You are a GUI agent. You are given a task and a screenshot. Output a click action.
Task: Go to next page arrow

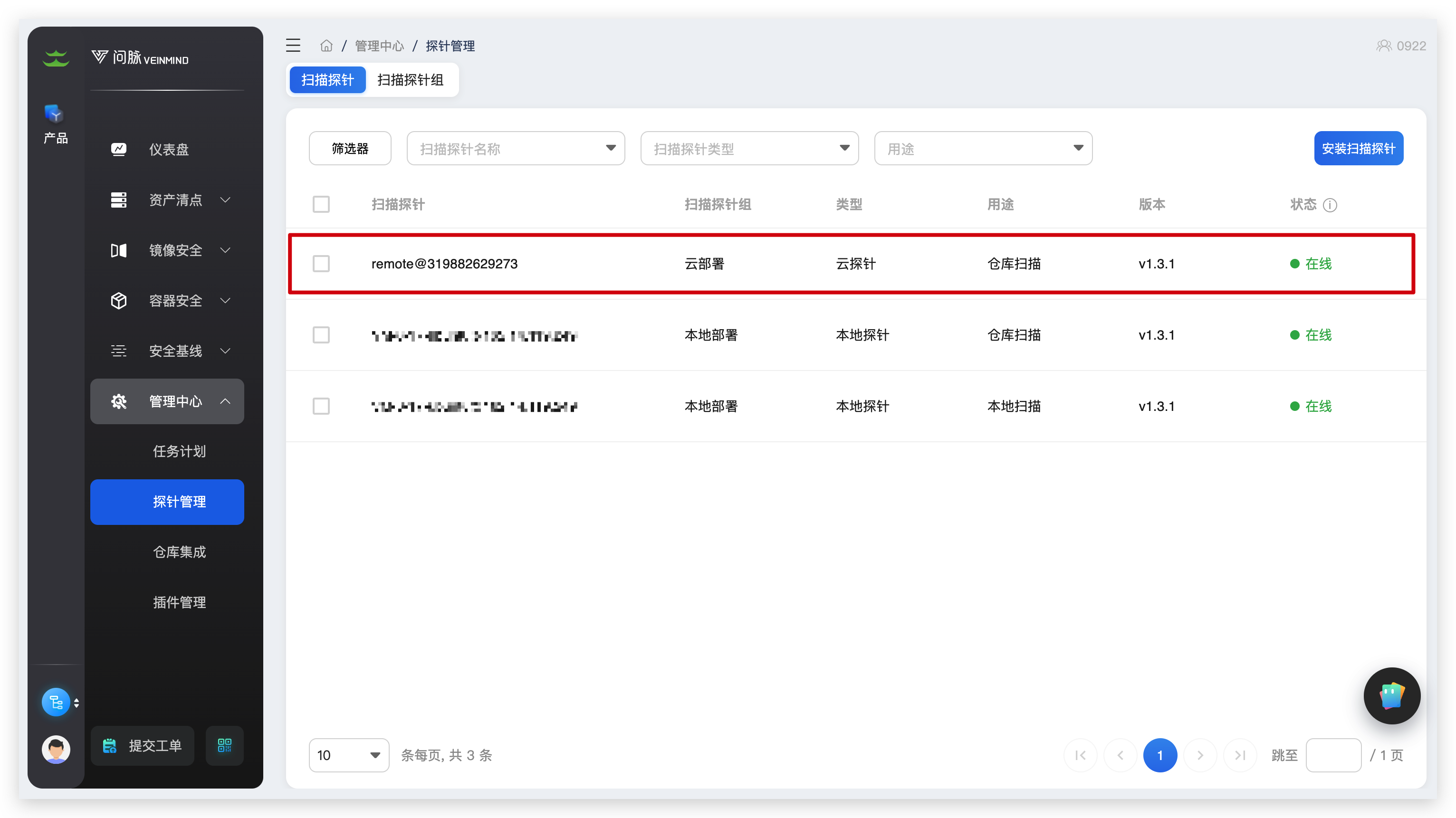pyautogui.click(x=1200, y=755)
